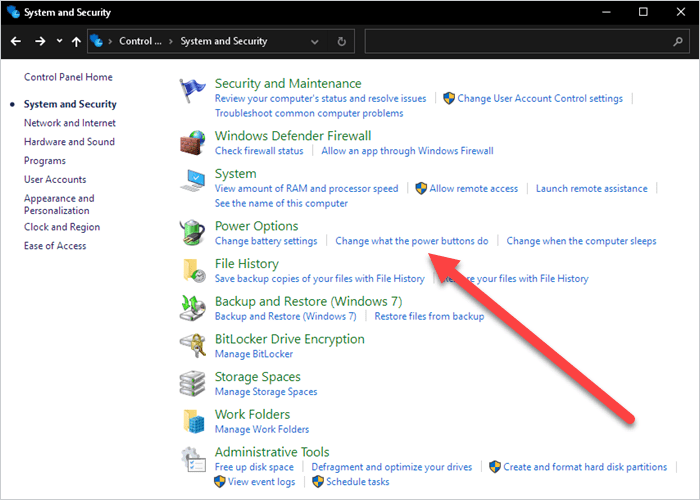The image size is (700, 500).
Task: Click Review your computer's status and resolve issues
Action: click(x=320, y=98)
